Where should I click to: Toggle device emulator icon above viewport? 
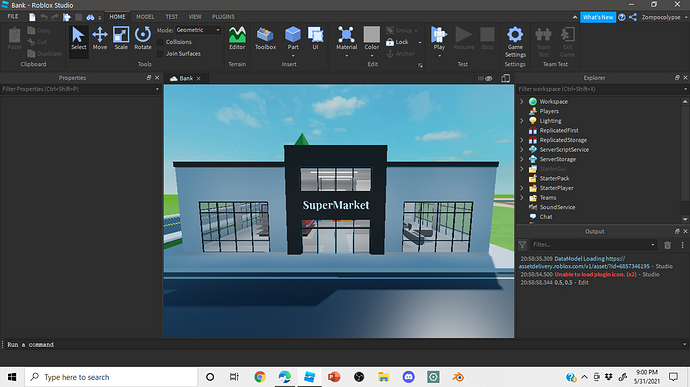(x=506, y=78)
